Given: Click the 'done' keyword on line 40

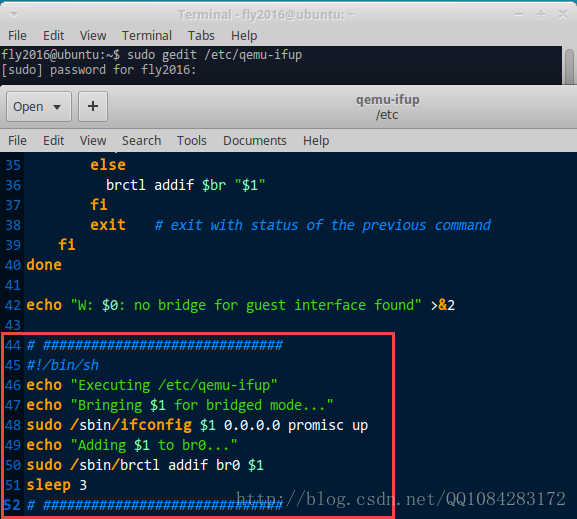Looking at the screenshot, I should coord(44,265).
